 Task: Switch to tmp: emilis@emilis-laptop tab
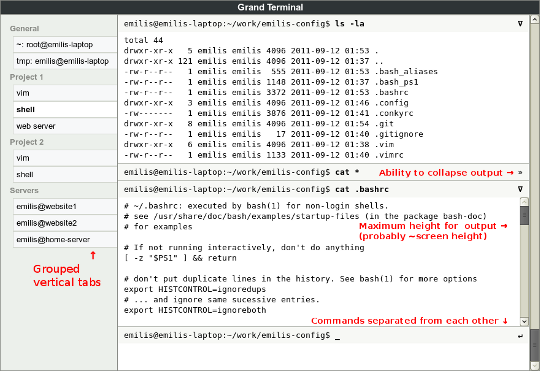tap(65, 61)
